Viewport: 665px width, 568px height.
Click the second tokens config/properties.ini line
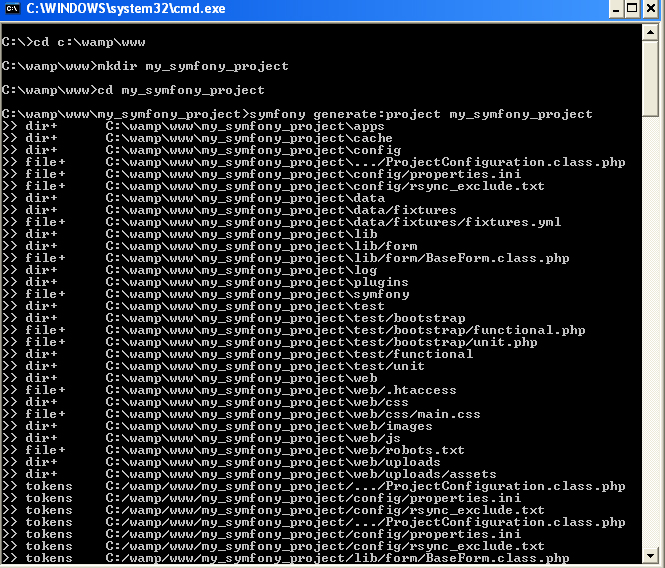tap(262, 534)
